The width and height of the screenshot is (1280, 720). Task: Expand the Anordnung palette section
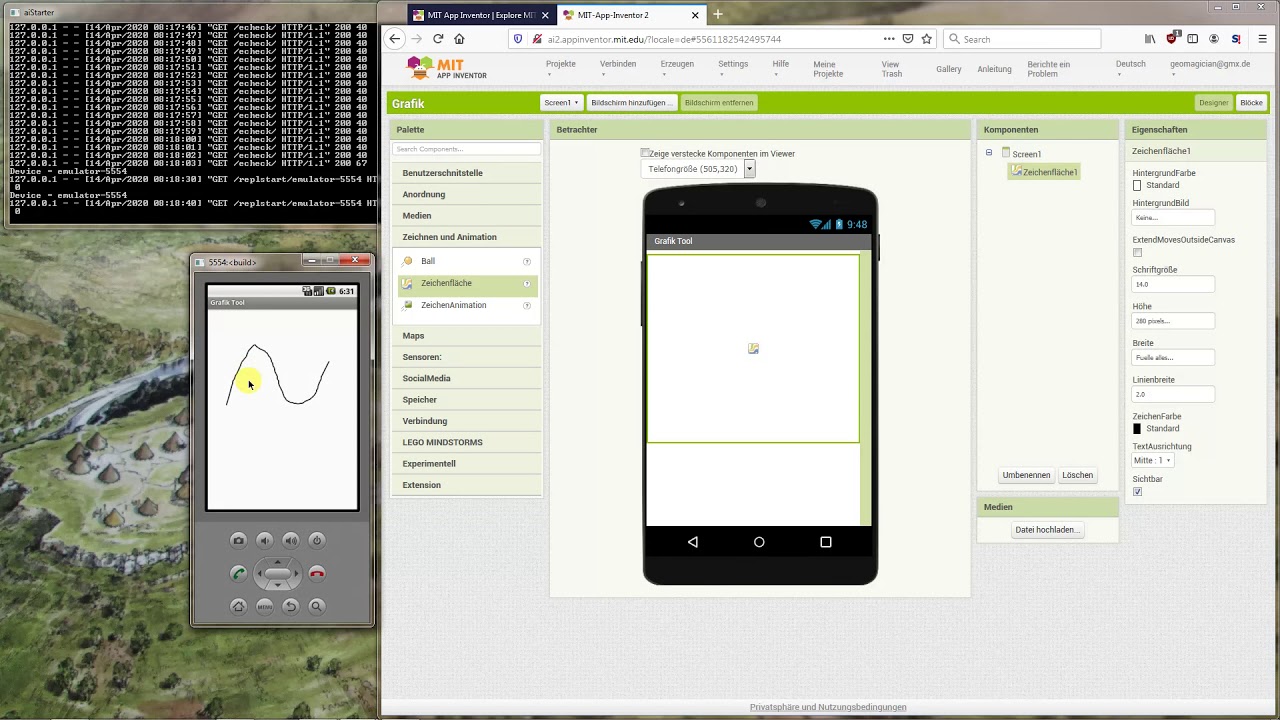pos(467,194)
